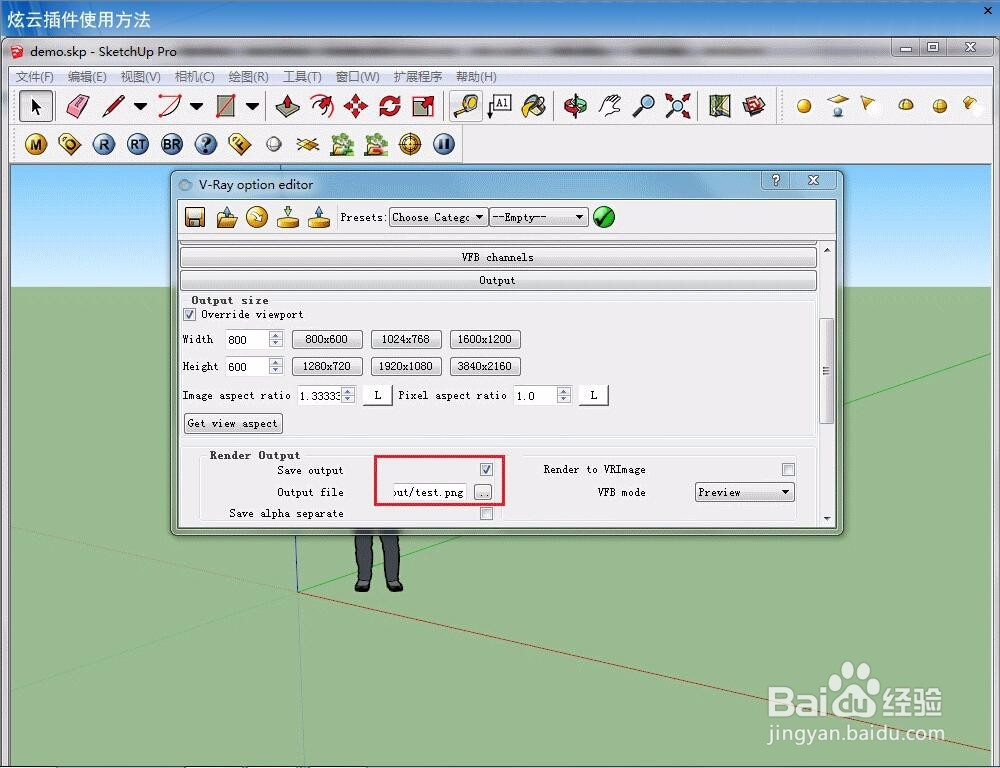Expand the VFB channels rollout
The image size is (1000, 768).
pos(498,257)
